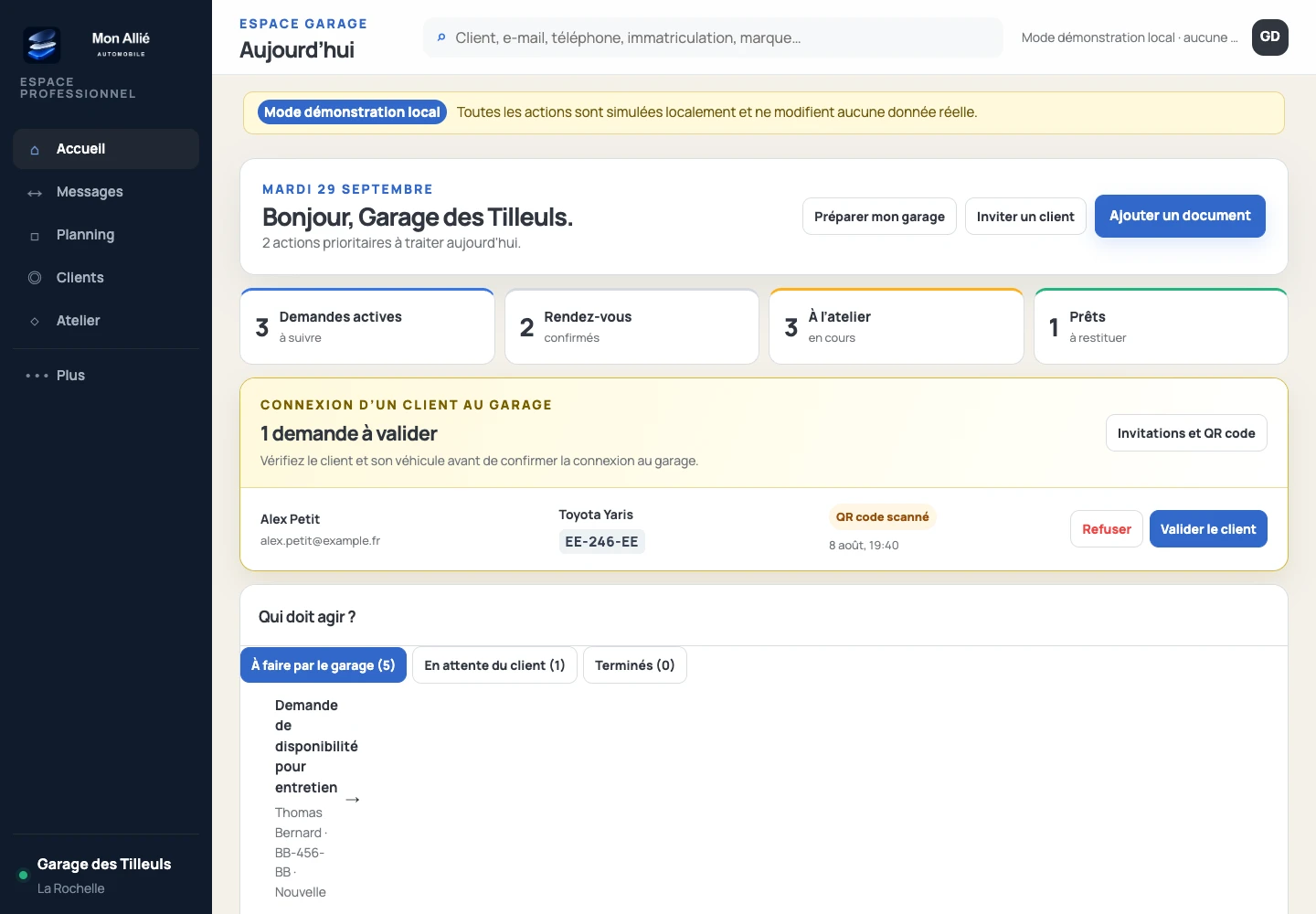Click Valider le client
The height and width of the screenshot is (914, 1316).
click(1208, 529)
